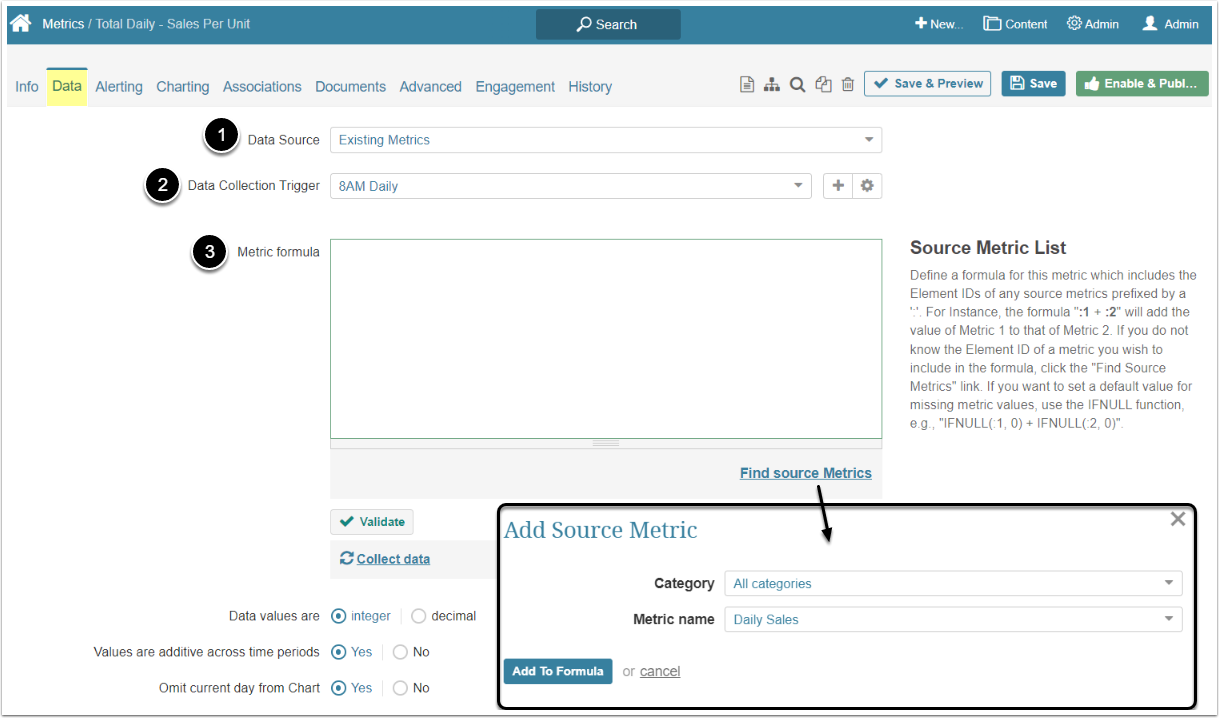
Task: Click Find source Metrics link
Action: click(806, 473)
